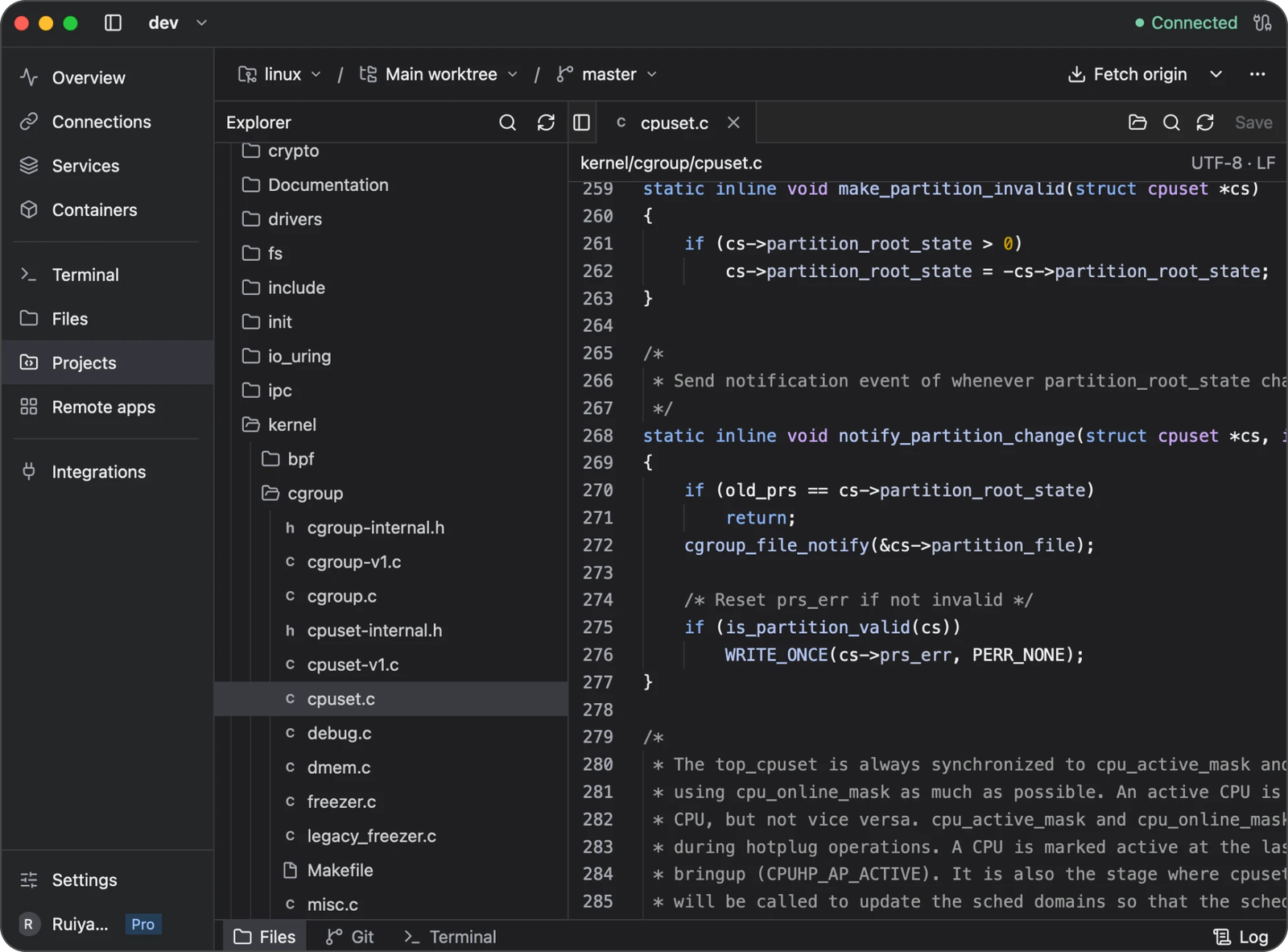This screenshot has width=1288, height=952.
Task: Open Remote apps in the sidebar
Action: 107,408
